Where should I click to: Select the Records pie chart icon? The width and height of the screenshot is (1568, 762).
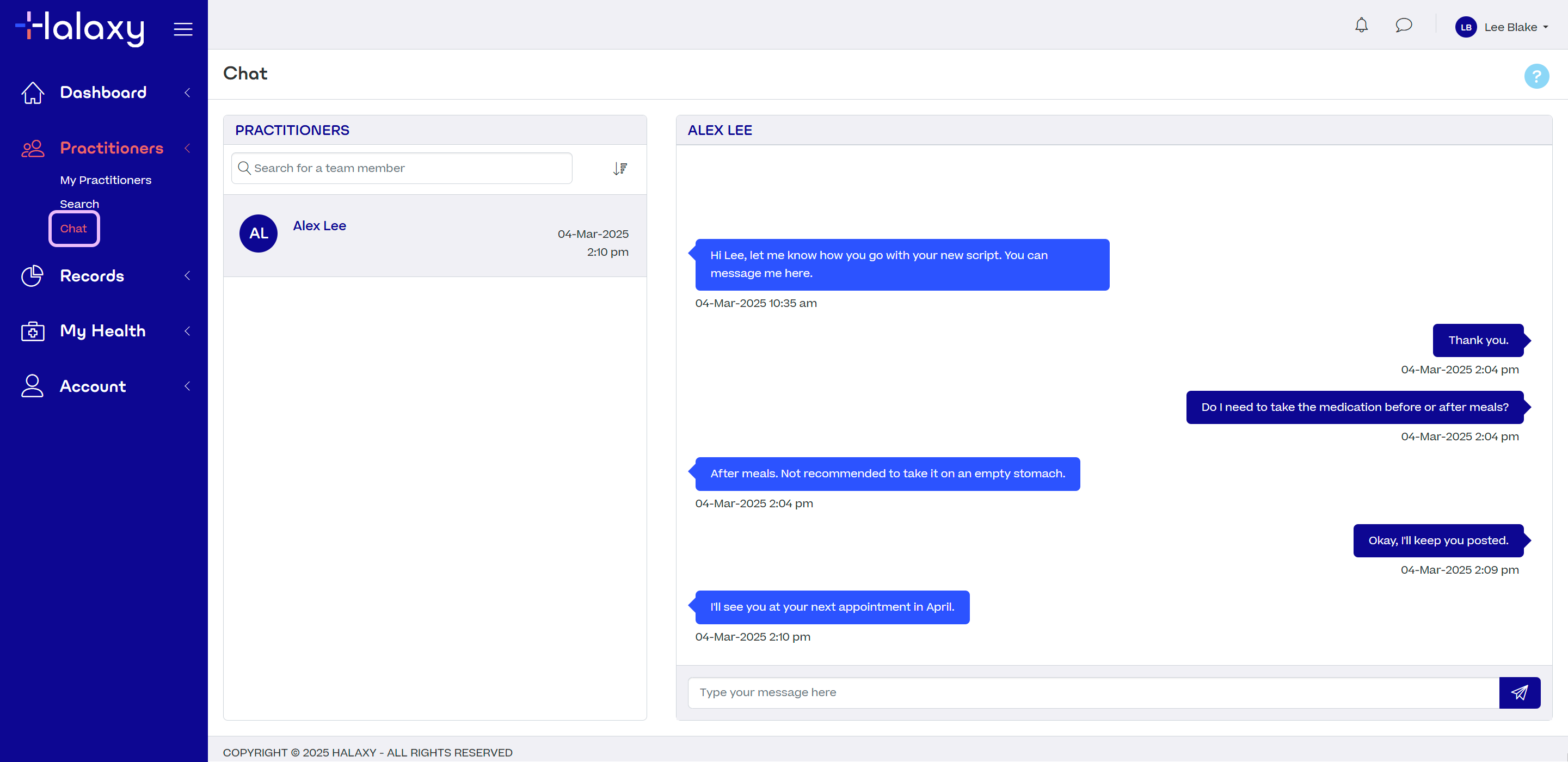point(32,276)
